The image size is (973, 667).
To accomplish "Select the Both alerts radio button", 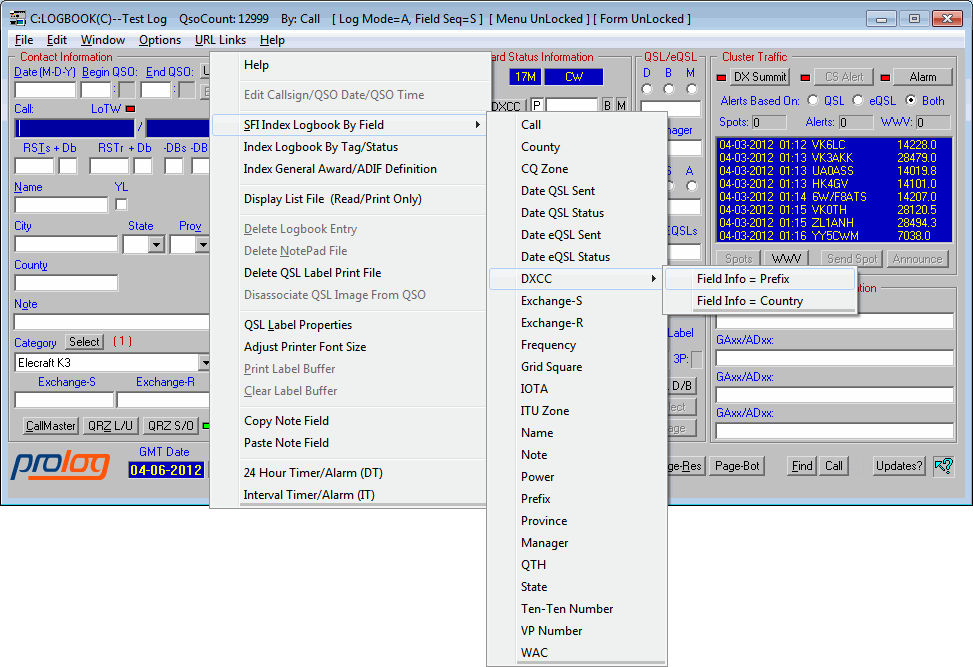I will [910, 100].
